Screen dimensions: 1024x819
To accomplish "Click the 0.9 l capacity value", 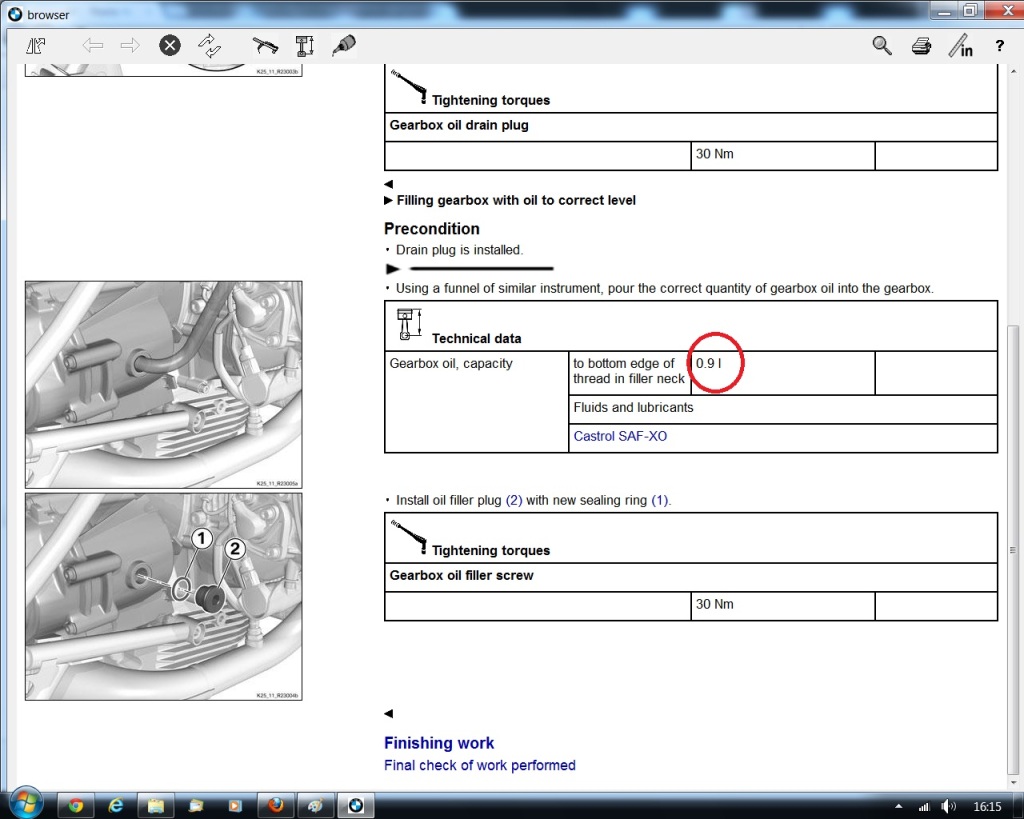I will tap(709, 363).
